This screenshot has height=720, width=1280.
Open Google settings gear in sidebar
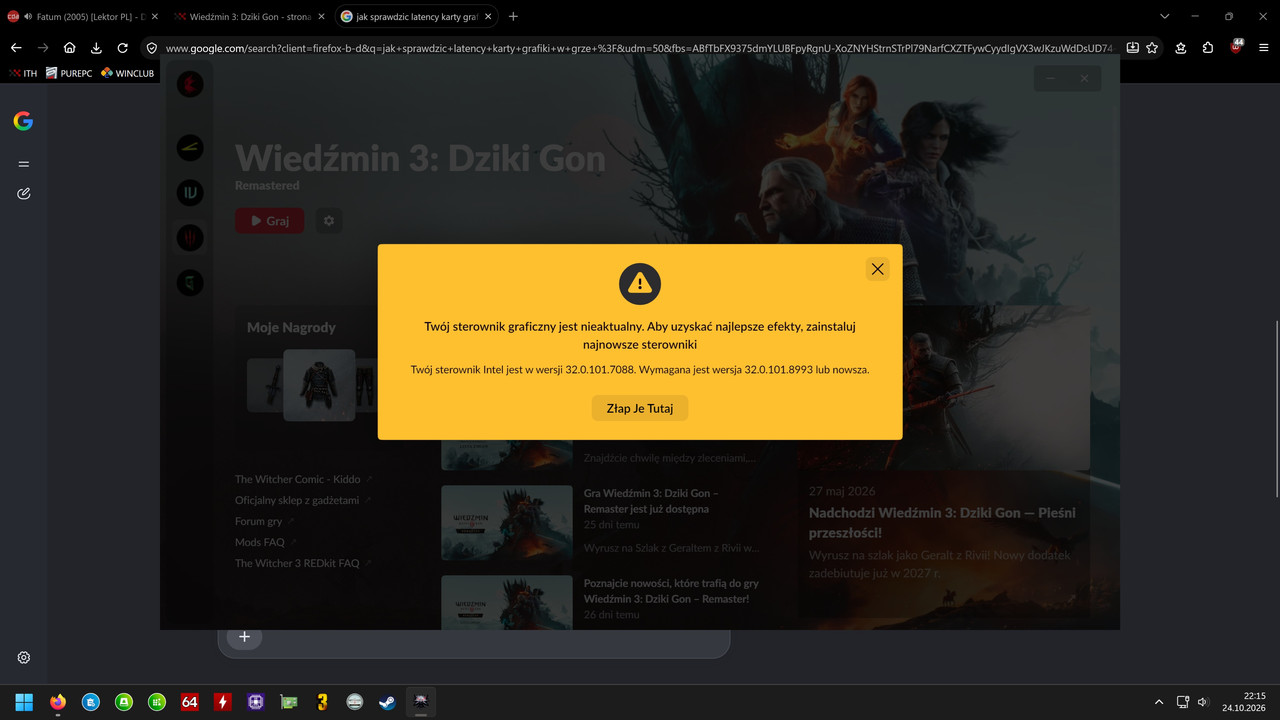(24, 657)
